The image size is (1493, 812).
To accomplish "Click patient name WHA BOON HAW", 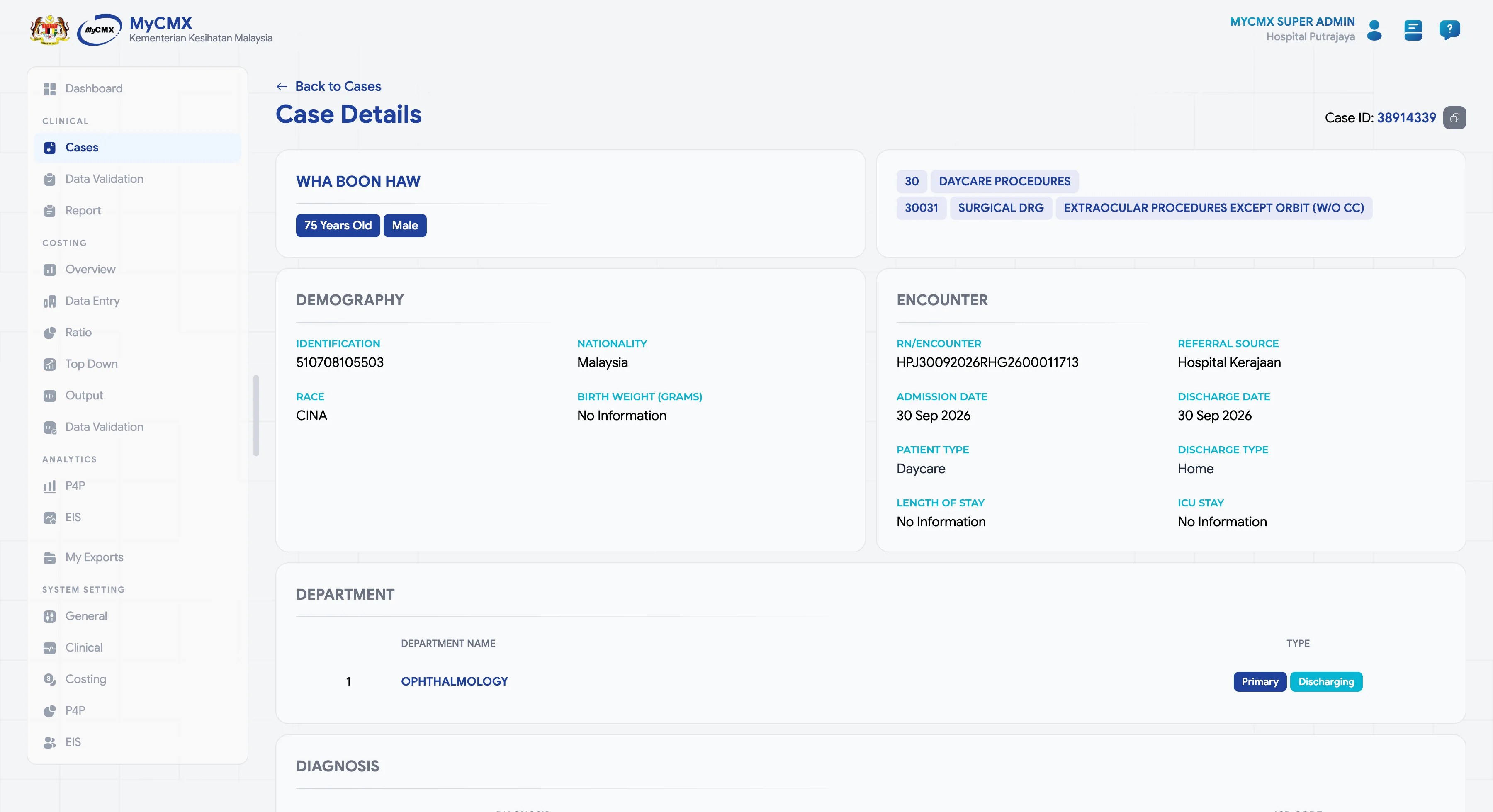I will click(x=357, y=181).
